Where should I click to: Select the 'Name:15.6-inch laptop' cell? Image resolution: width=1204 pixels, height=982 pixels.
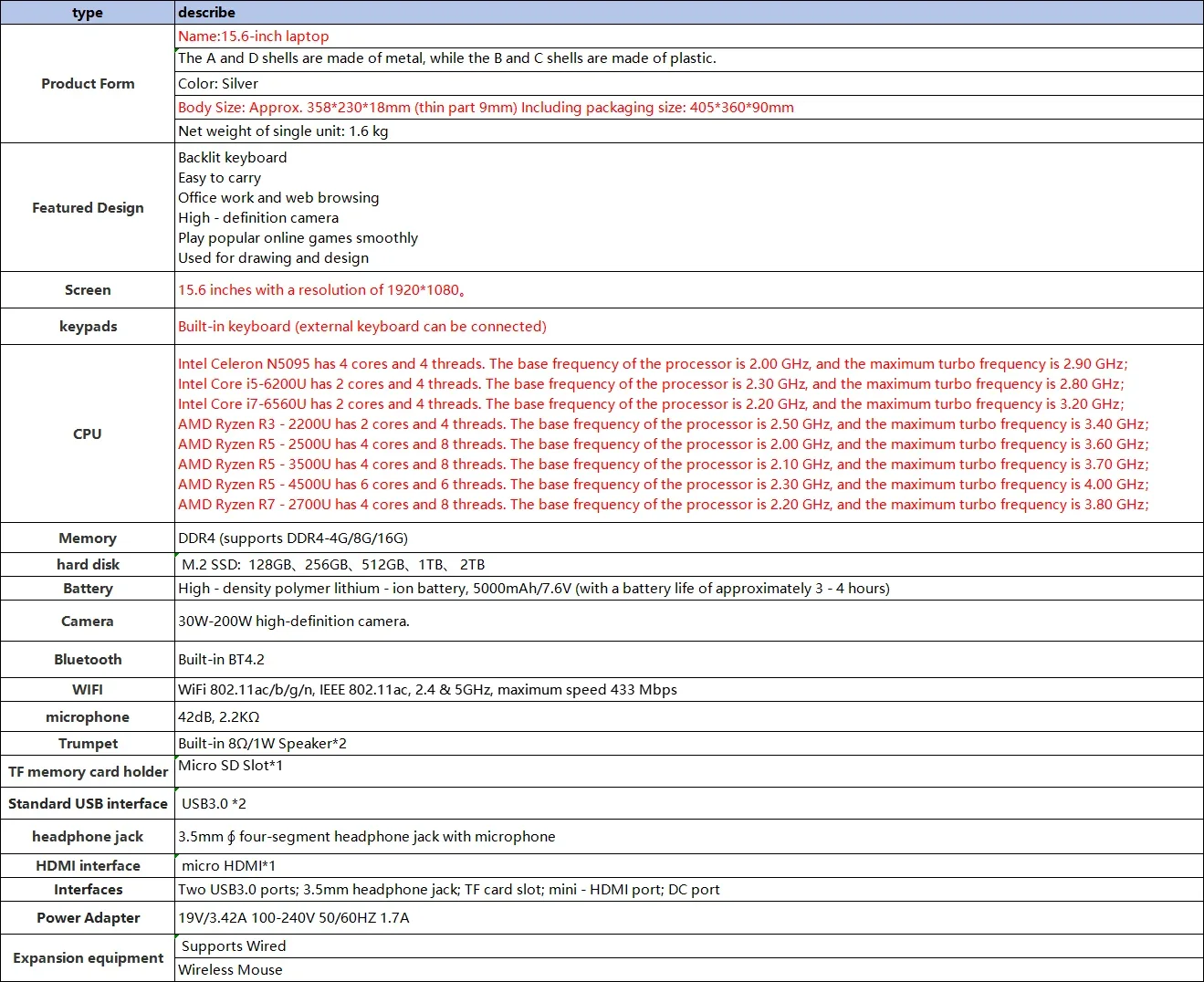[x=689, y=36]
